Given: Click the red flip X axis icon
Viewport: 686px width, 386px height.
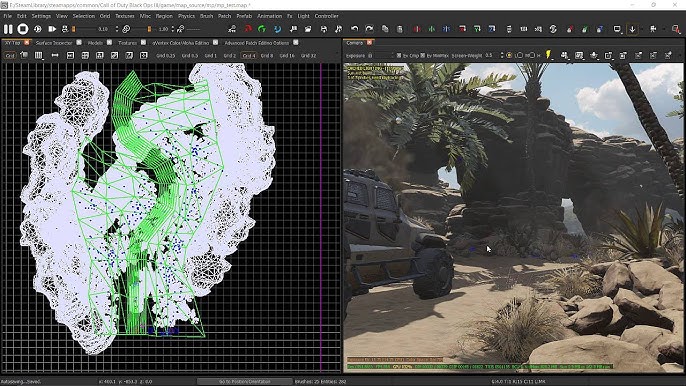Looking at the screenshot, I should [x=417, y=29].
